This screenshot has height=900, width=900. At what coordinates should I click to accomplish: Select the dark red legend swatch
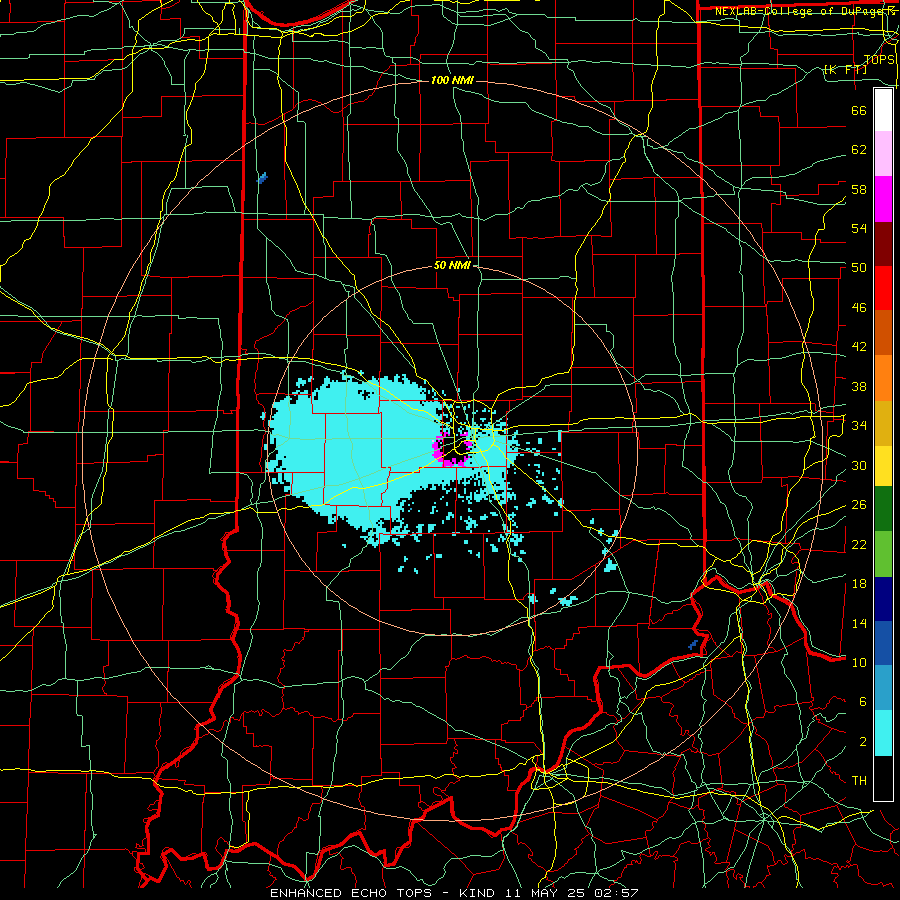click(883, 243)
